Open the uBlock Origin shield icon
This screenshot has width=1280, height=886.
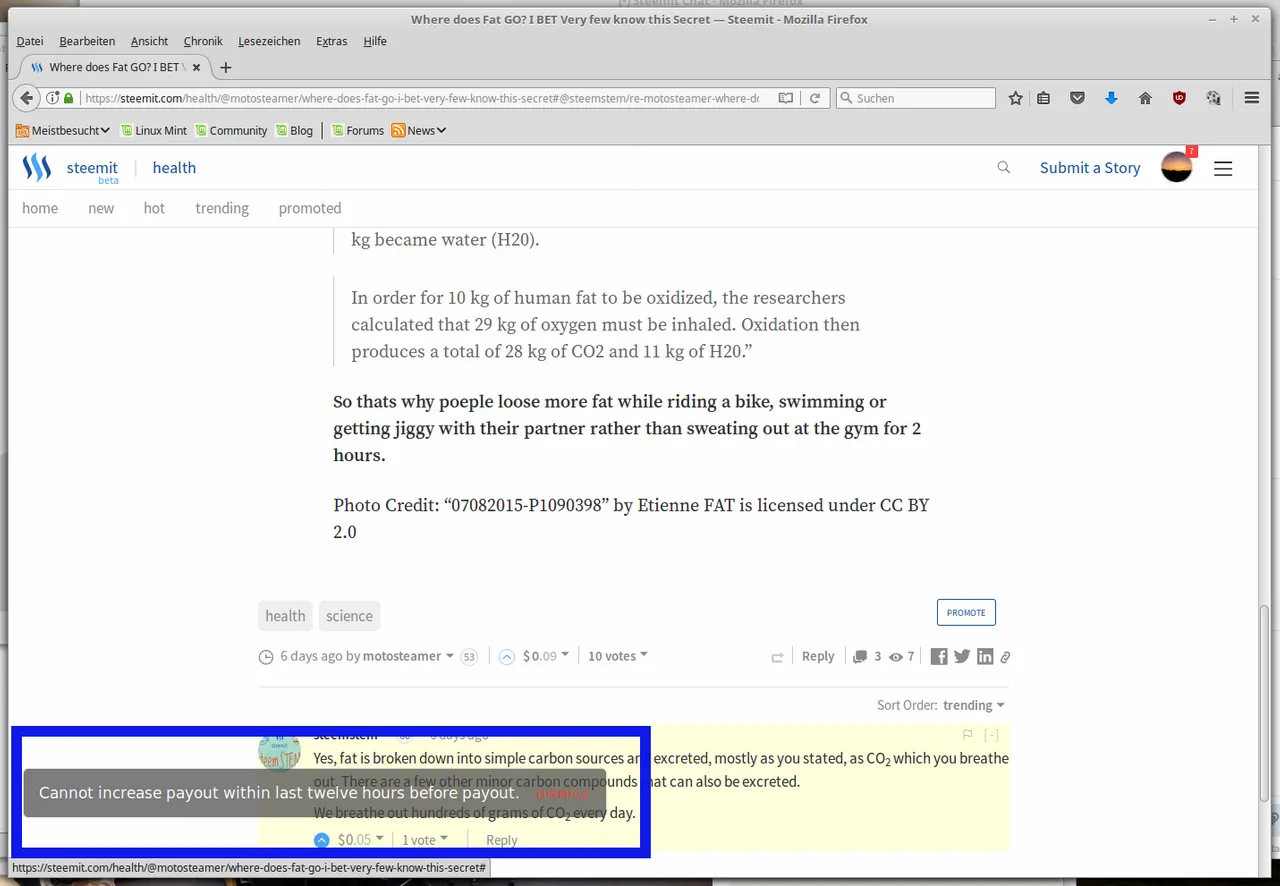click(x=1180, y=98)
